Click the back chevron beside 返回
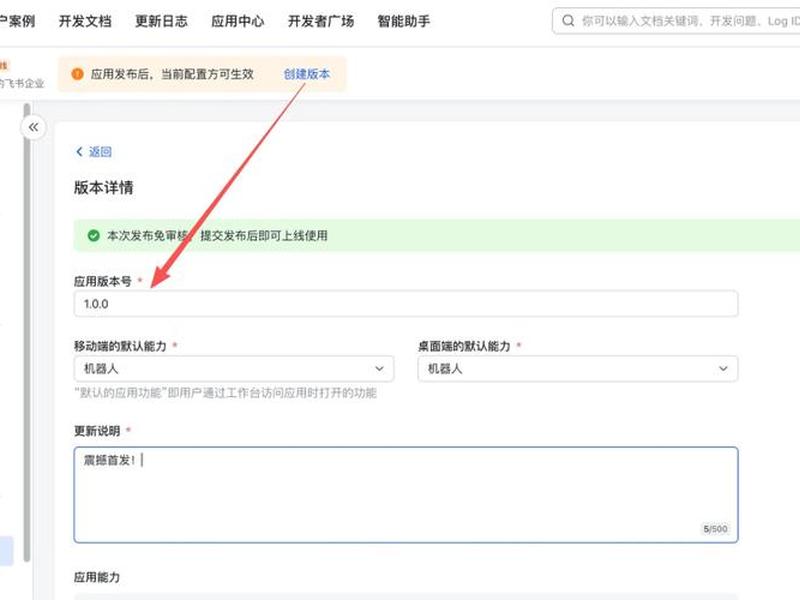Screen dimensions: 800x600 [79, 152]
